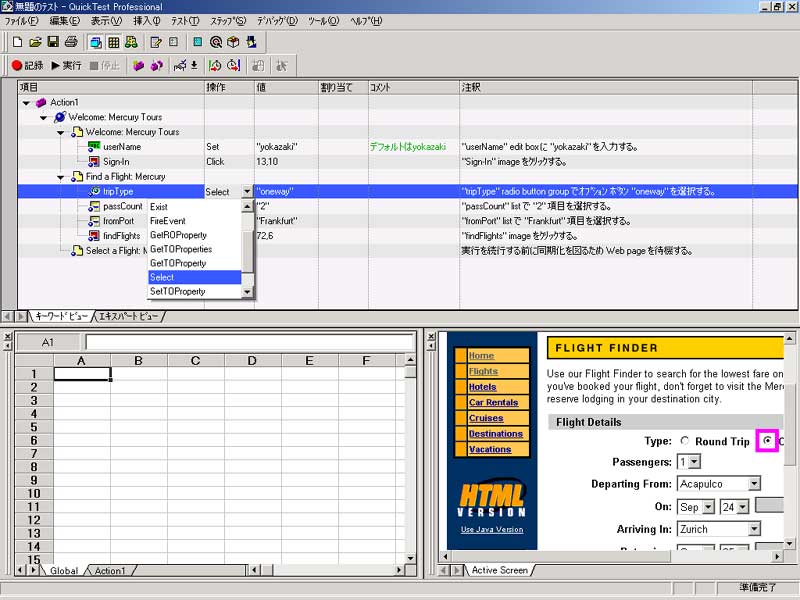Select the findFlights step row
The width and height of the screenshot is (800, 600).
click(407, 236)
